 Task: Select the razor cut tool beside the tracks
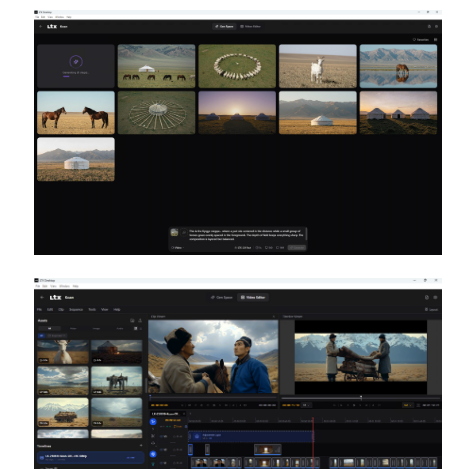pyautogui.click(x=153, y=436)
